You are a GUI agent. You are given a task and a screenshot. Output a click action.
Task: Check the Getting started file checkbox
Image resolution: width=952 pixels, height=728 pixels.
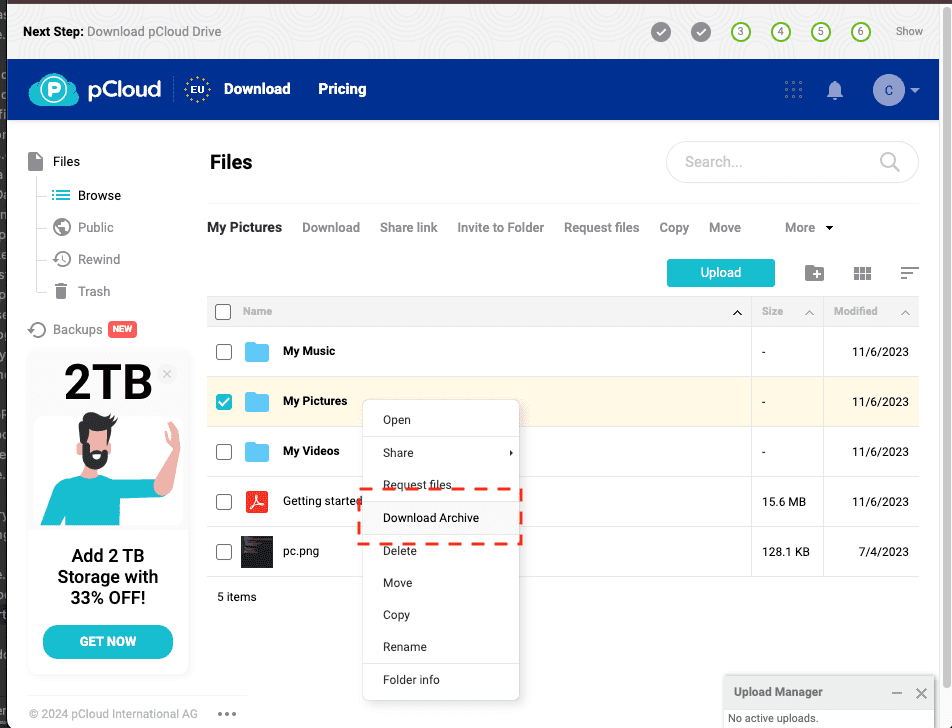(x=224, y=502)
